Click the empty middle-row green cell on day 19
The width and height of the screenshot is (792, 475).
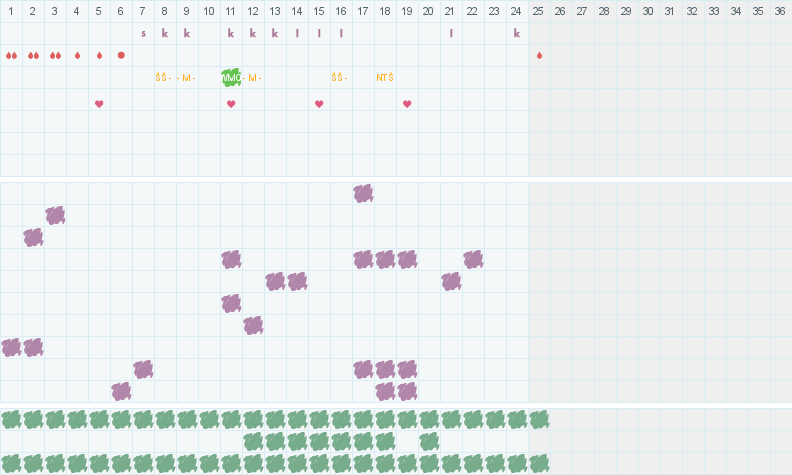(407, 441)
